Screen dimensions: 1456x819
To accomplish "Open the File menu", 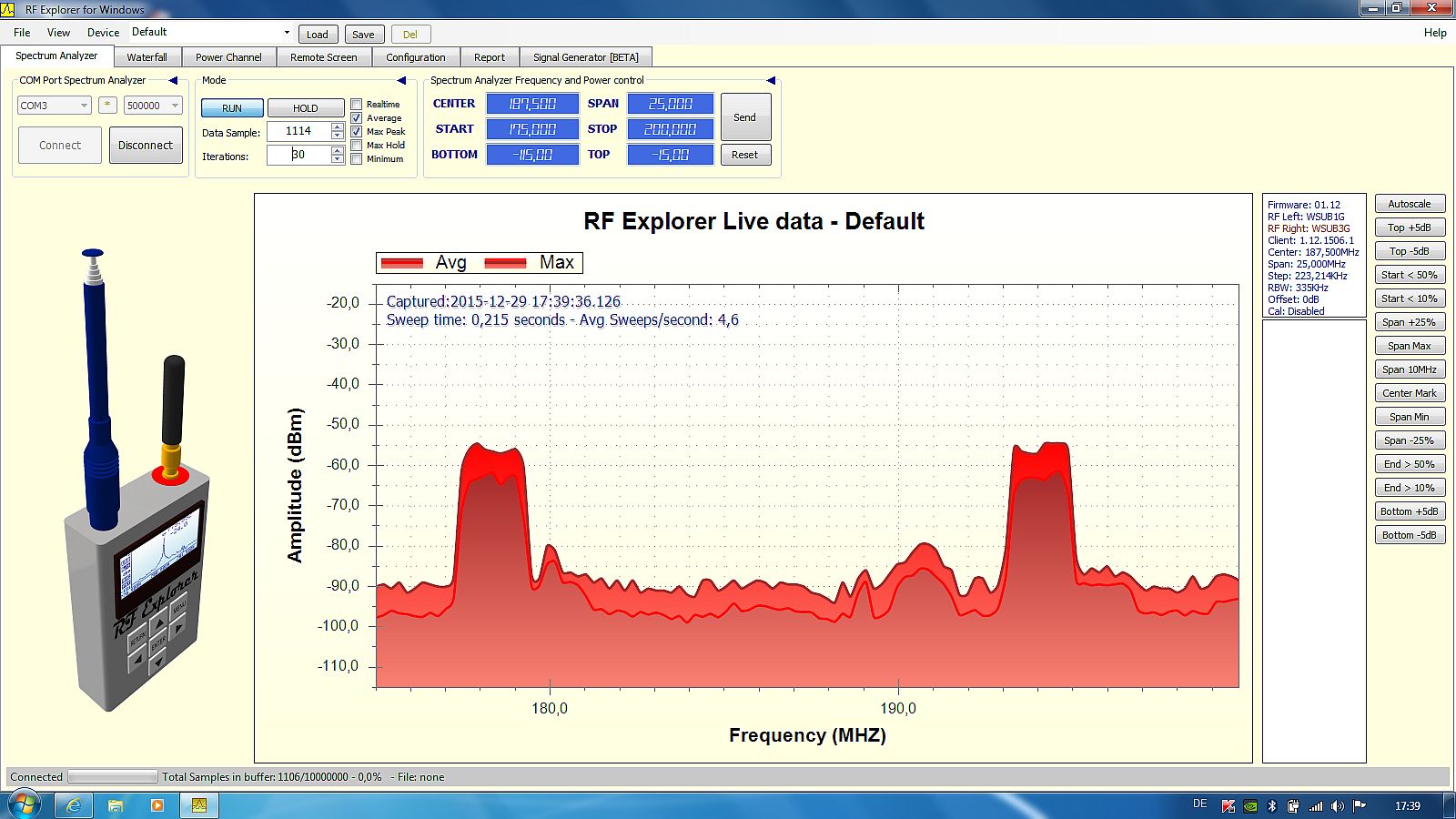I will click(22, 33).
